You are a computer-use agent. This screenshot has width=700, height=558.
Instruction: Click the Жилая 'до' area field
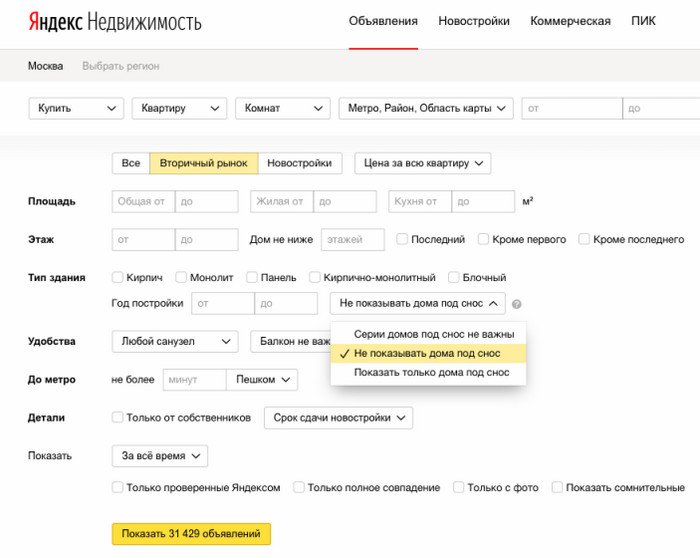345,201
